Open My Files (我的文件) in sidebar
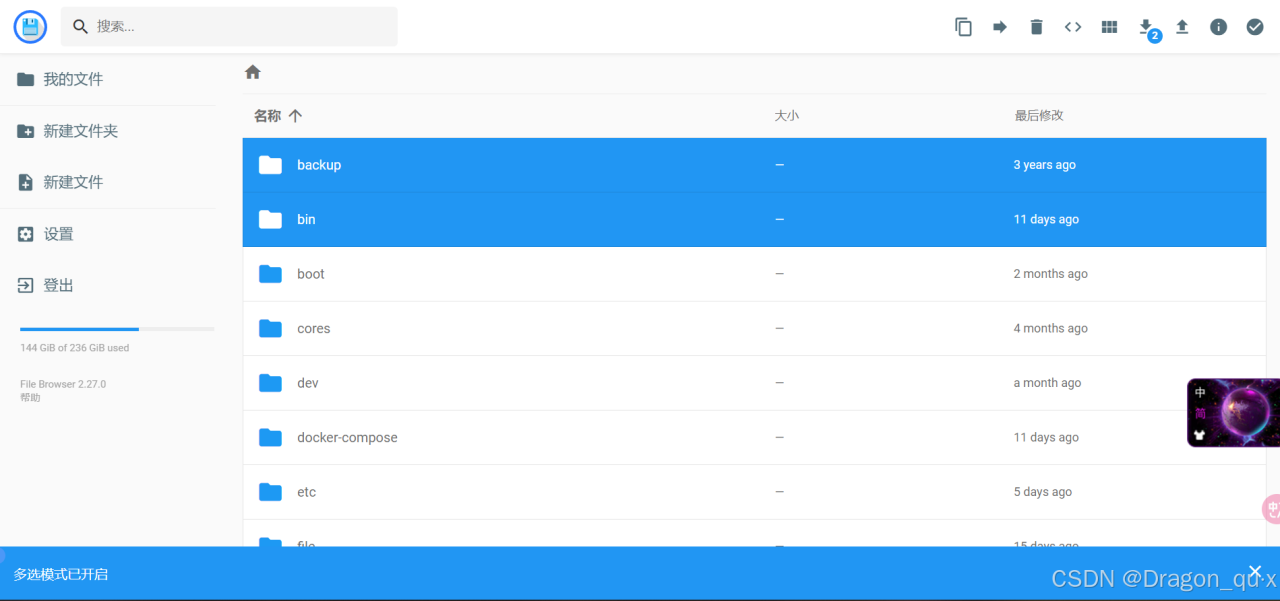The image size is (1280, 601). 108,79
